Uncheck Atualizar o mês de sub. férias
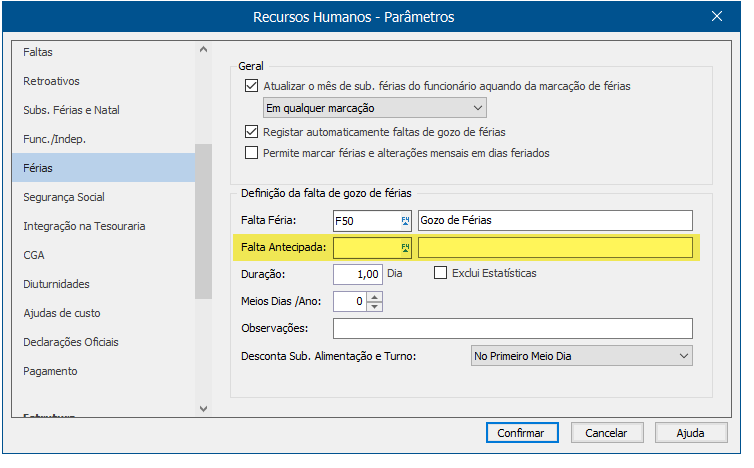This screenshot has width=754, height=468. coord(251,86)
